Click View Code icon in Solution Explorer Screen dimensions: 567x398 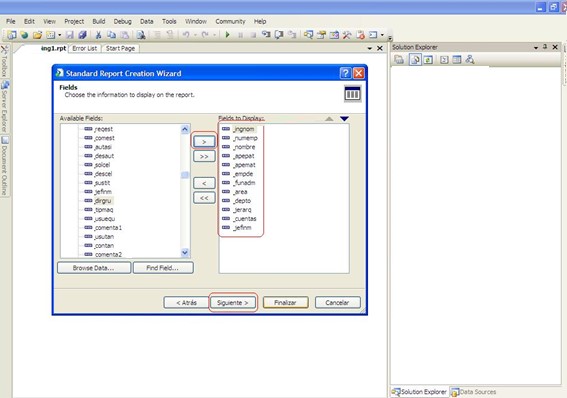(444, 60)
